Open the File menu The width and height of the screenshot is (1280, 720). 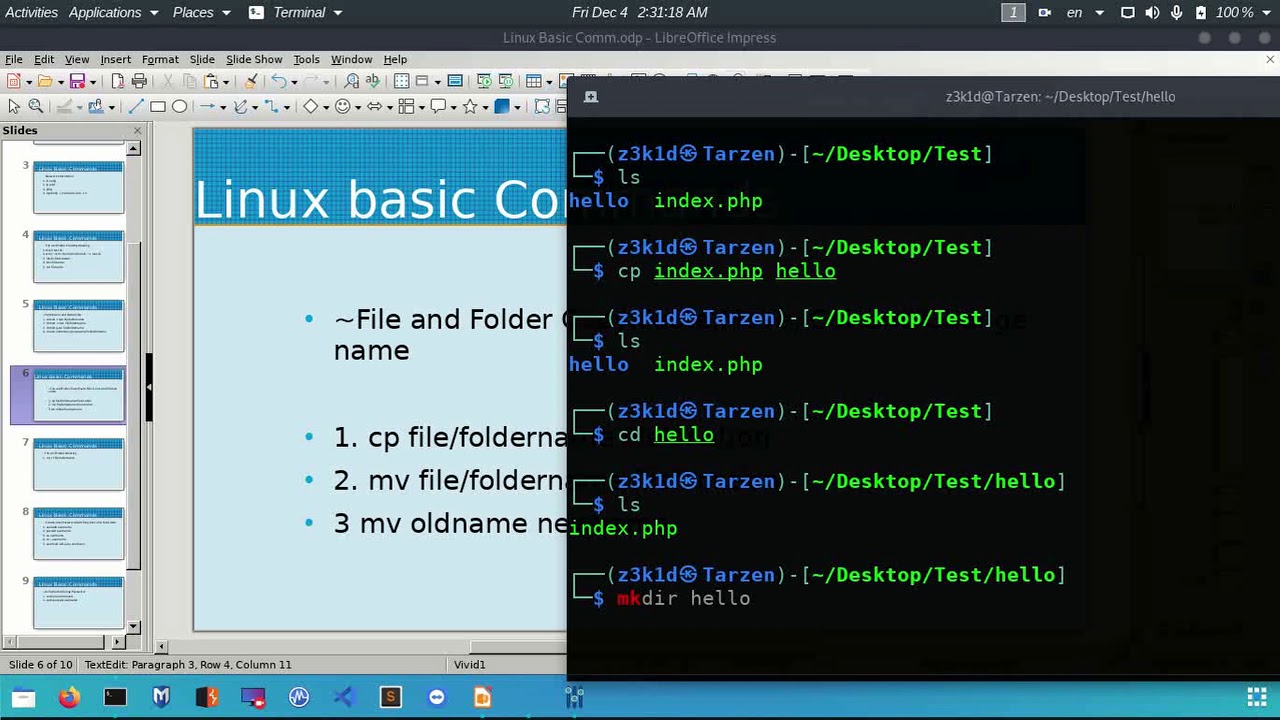[x=14, y=59]
